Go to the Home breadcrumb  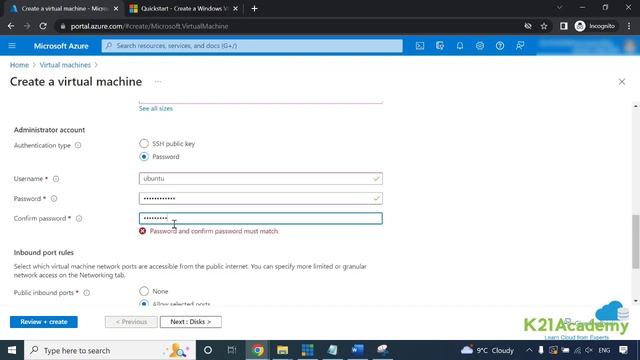(x=19, y=65)
